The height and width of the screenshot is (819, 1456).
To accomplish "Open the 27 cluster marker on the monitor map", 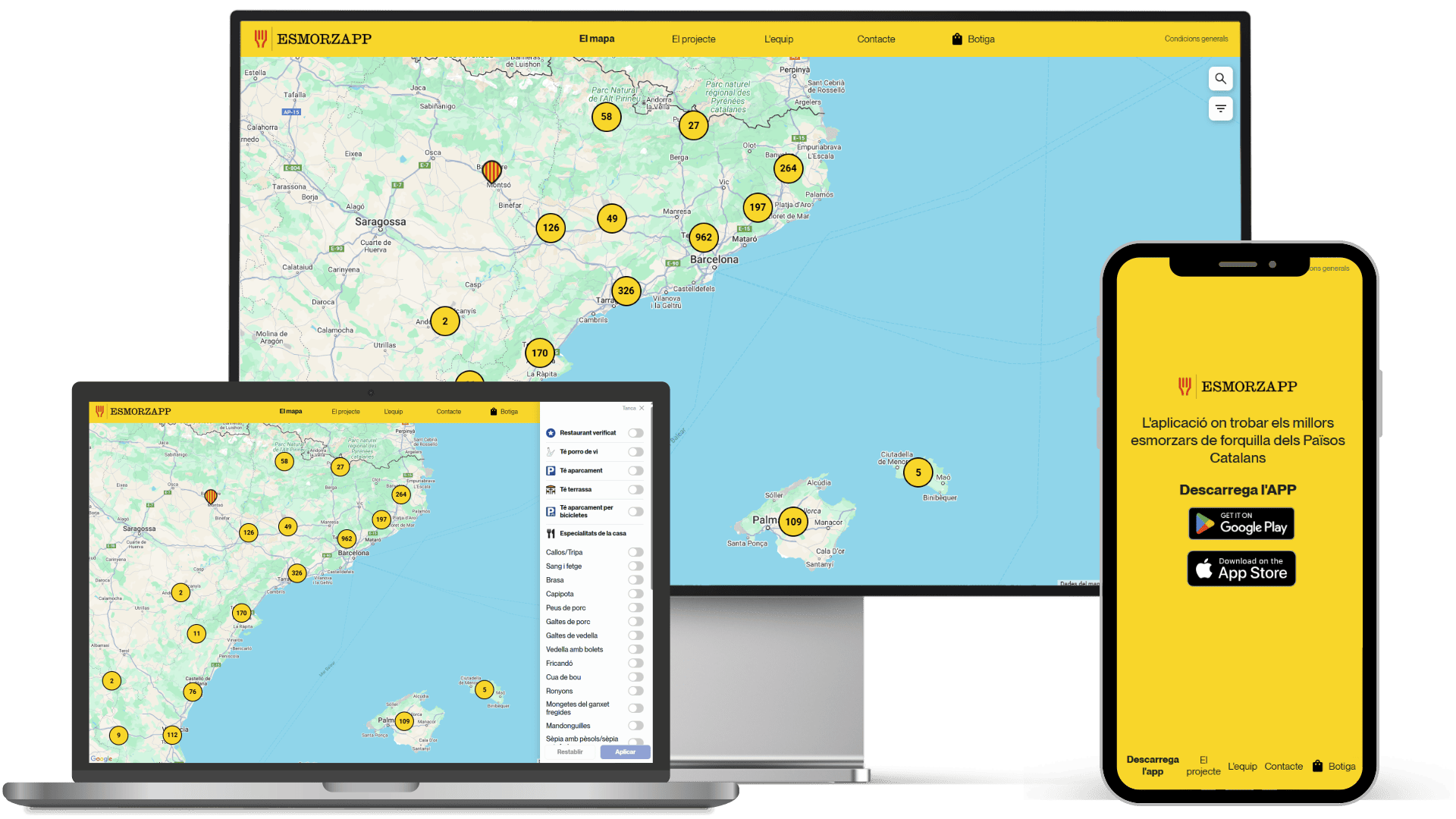I will [694, 126].
